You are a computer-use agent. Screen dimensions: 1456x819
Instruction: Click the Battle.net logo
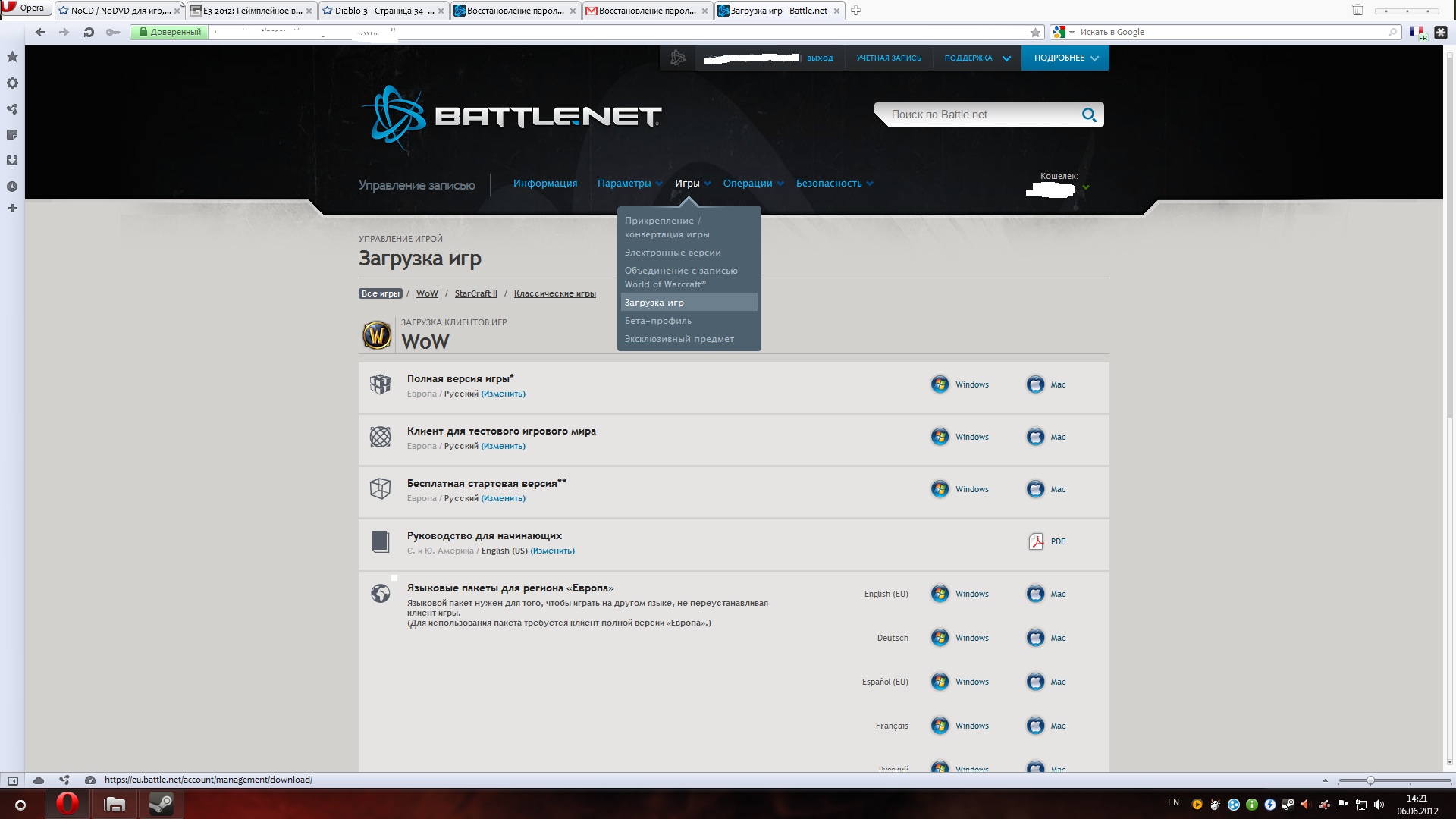click(511, 117)
